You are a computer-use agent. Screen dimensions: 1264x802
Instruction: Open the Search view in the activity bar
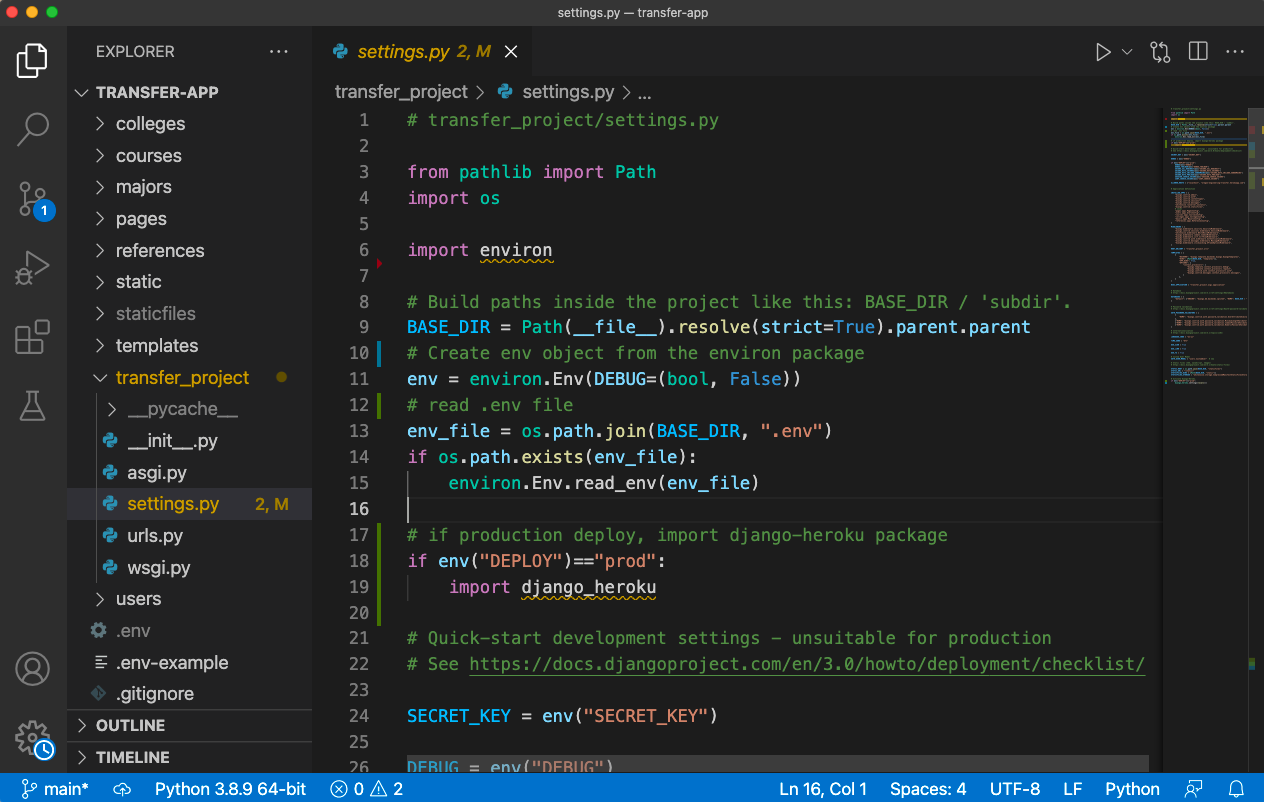coord(32,128)
